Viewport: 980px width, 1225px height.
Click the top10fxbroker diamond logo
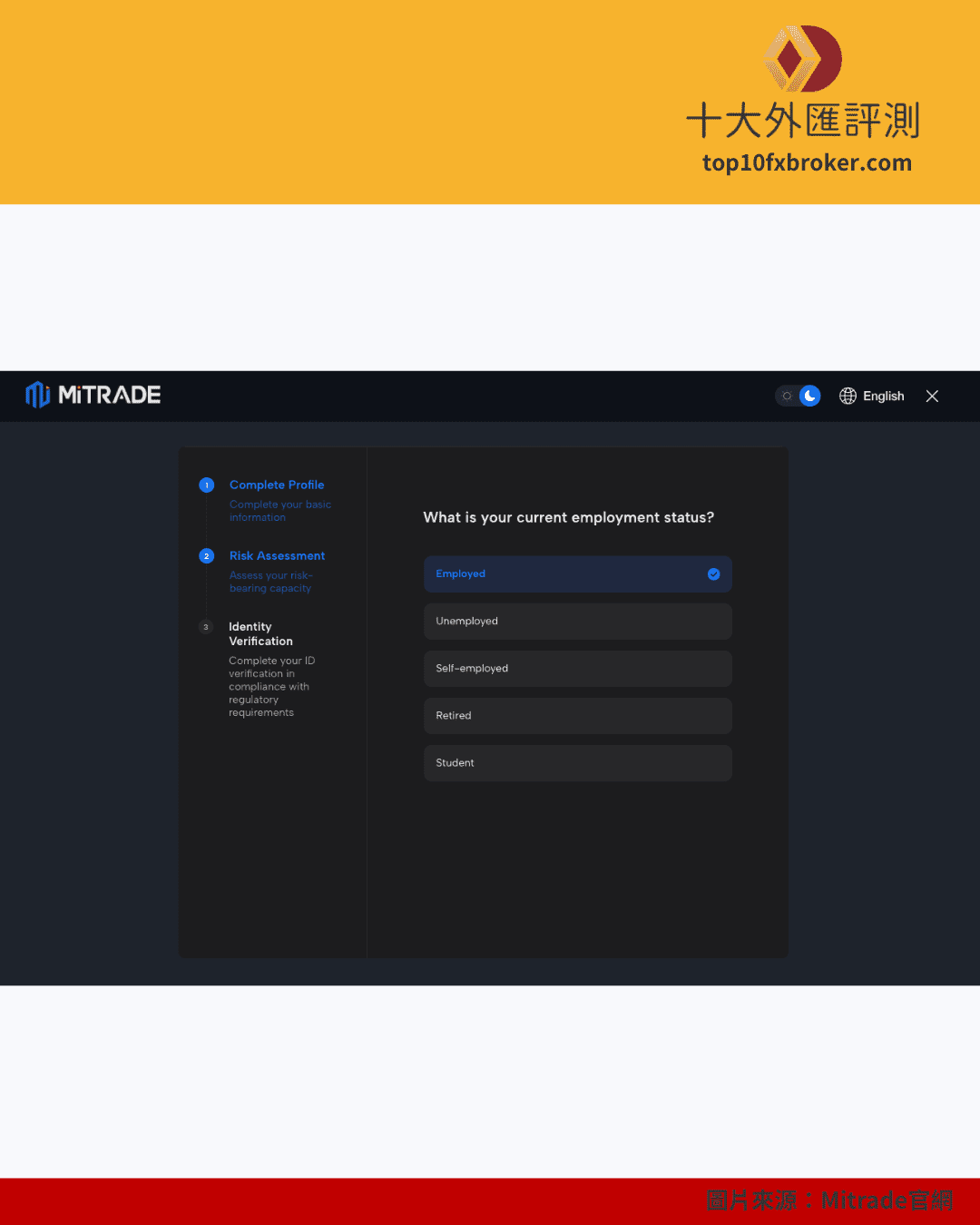point(803,59)
